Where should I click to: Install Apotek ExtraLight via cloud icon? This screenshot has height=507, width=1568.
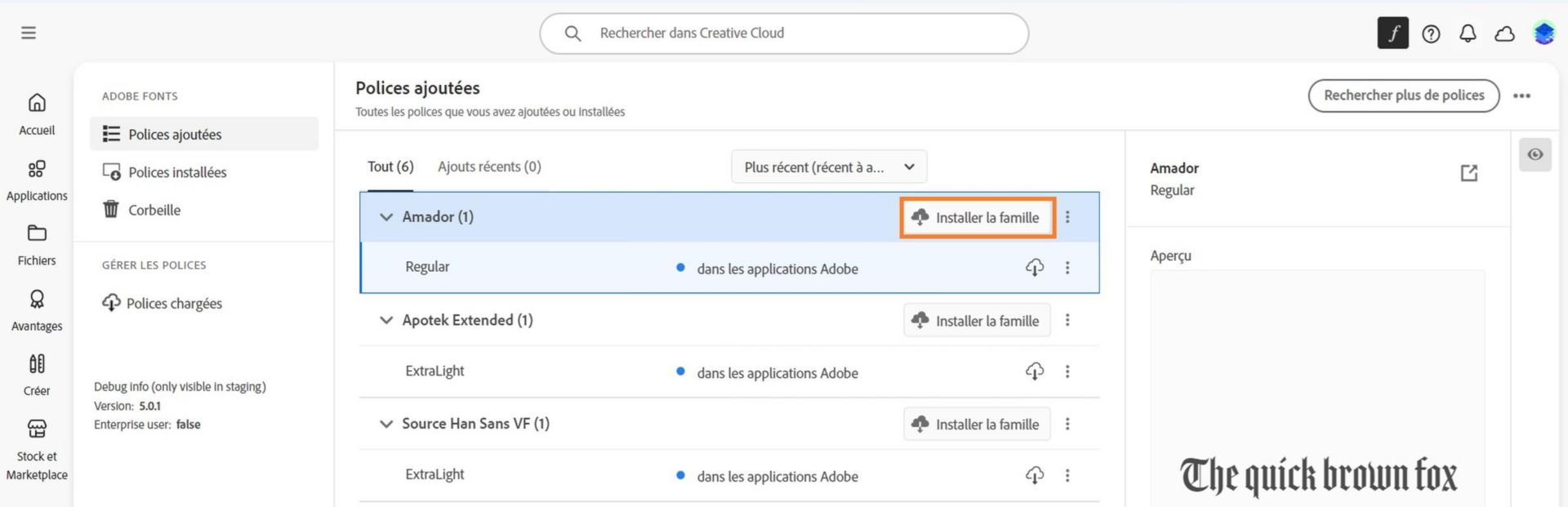(x=1034, y=371)
